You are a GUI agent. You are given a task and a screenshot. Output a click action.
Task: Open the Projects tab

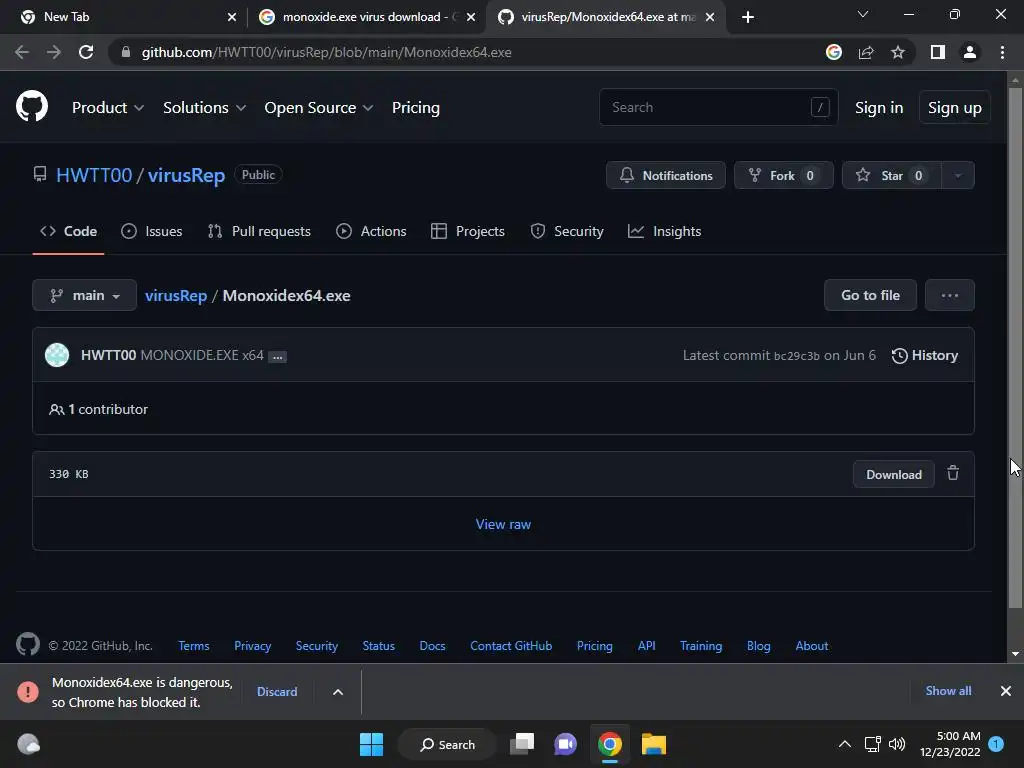(x=468, y=231)
